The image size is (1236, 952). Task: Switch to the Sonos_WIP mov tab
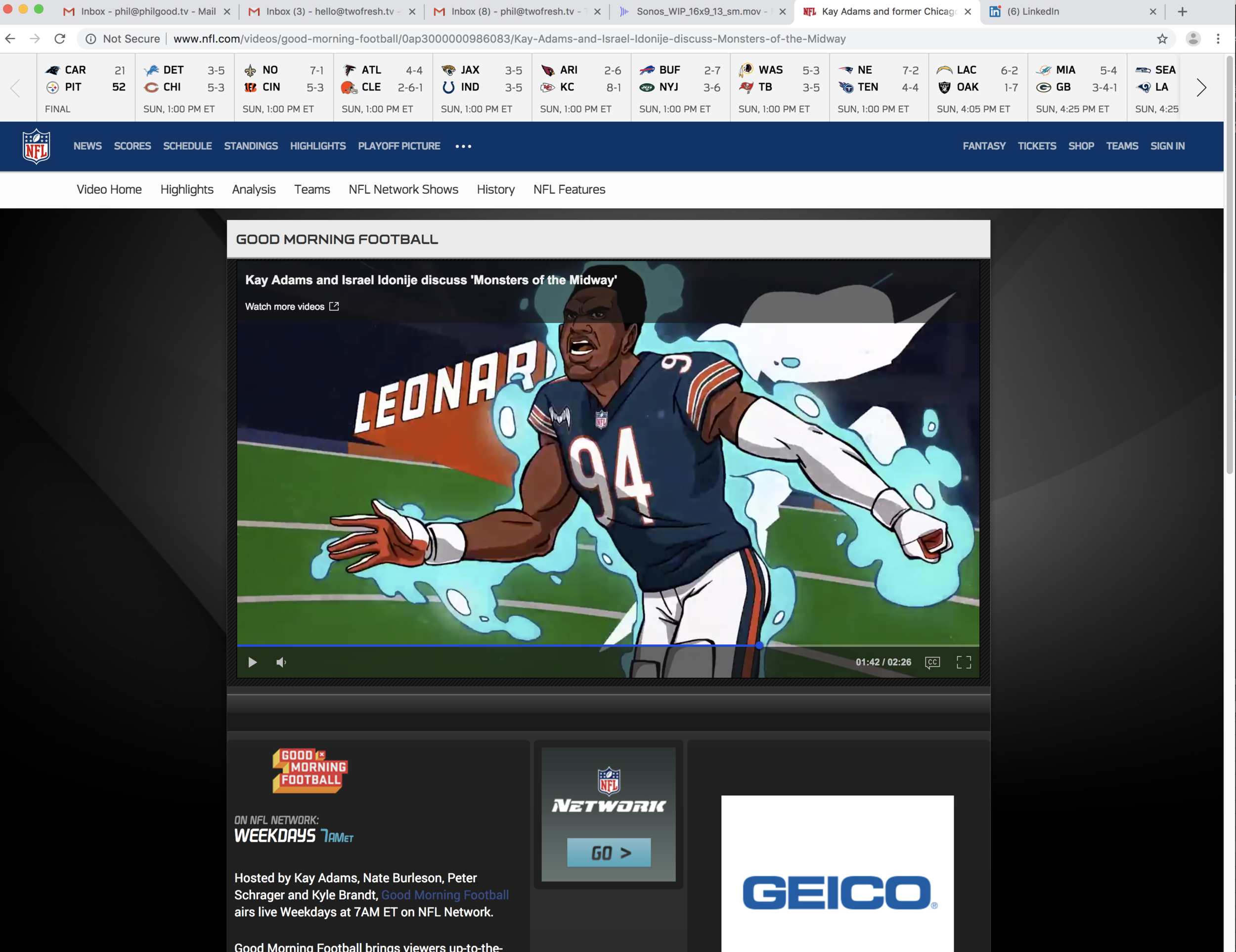click(x=703, y=11)
